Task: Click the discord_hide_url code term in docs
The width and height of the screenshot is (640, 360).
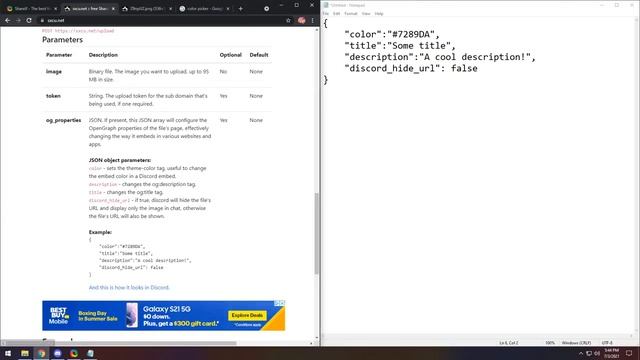Action: 109,201
